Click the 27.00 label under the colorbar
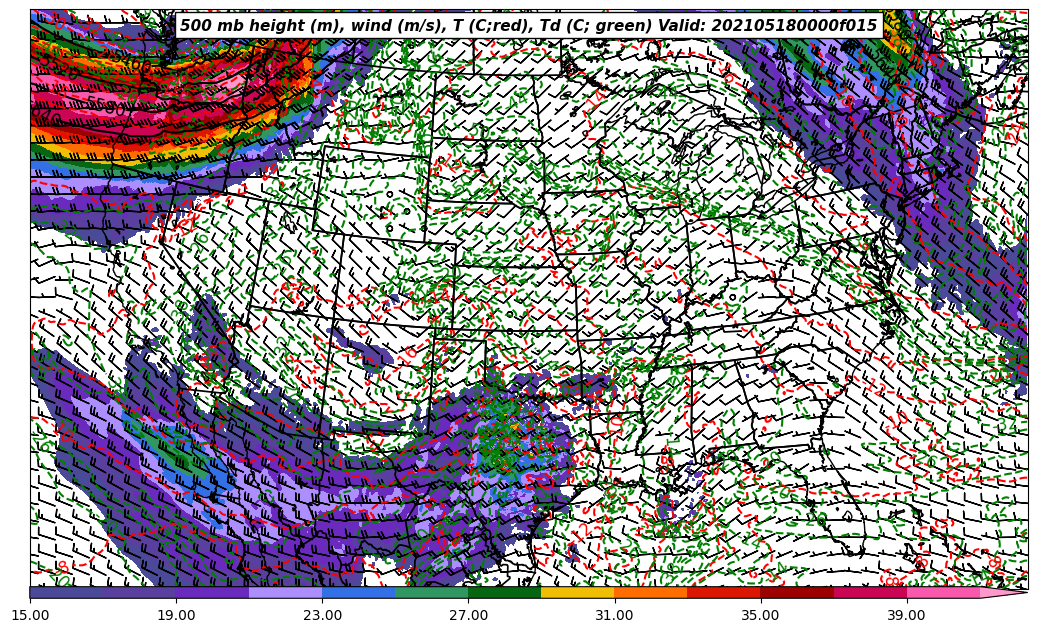Viewport: 1037px width, 632px height. [x=468, y=615]
